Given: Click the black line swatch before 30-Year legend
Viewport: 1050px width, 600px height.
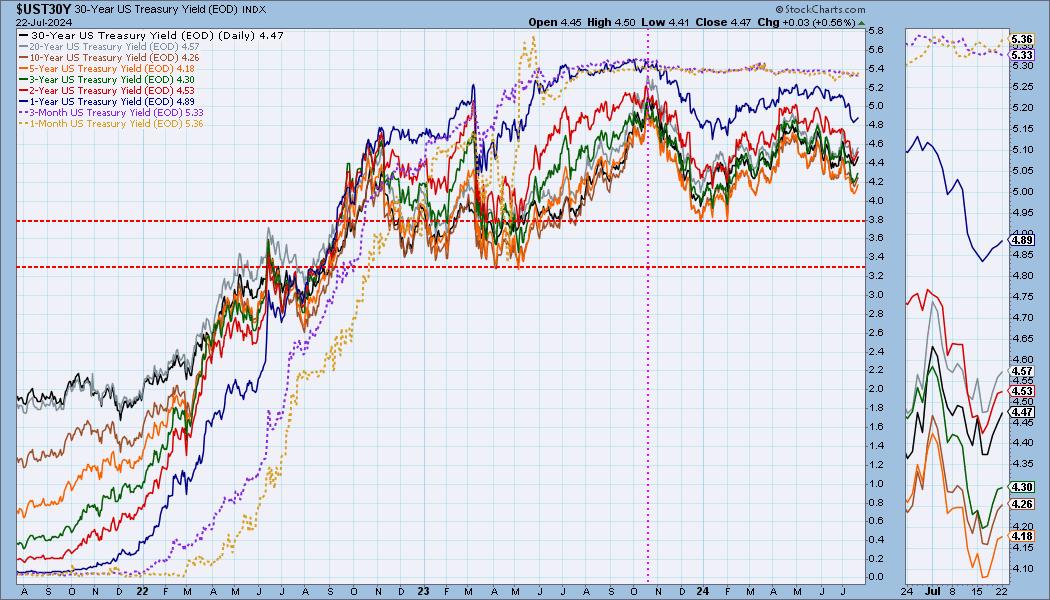Looking at the screenshot, I should pos(23,35).
